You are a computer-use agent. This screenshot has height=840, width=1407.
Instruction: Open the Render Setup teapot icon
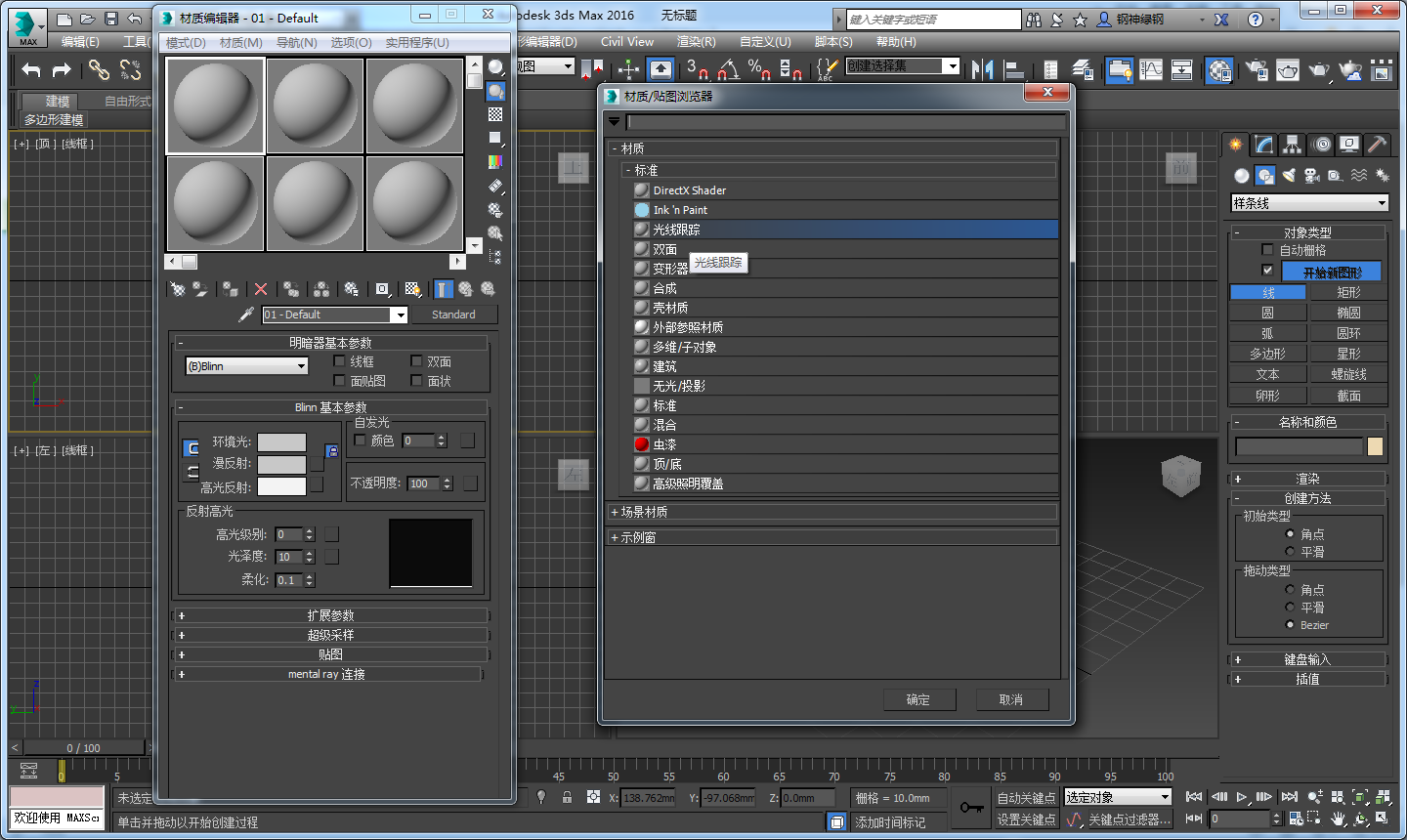click(1258, 69)
